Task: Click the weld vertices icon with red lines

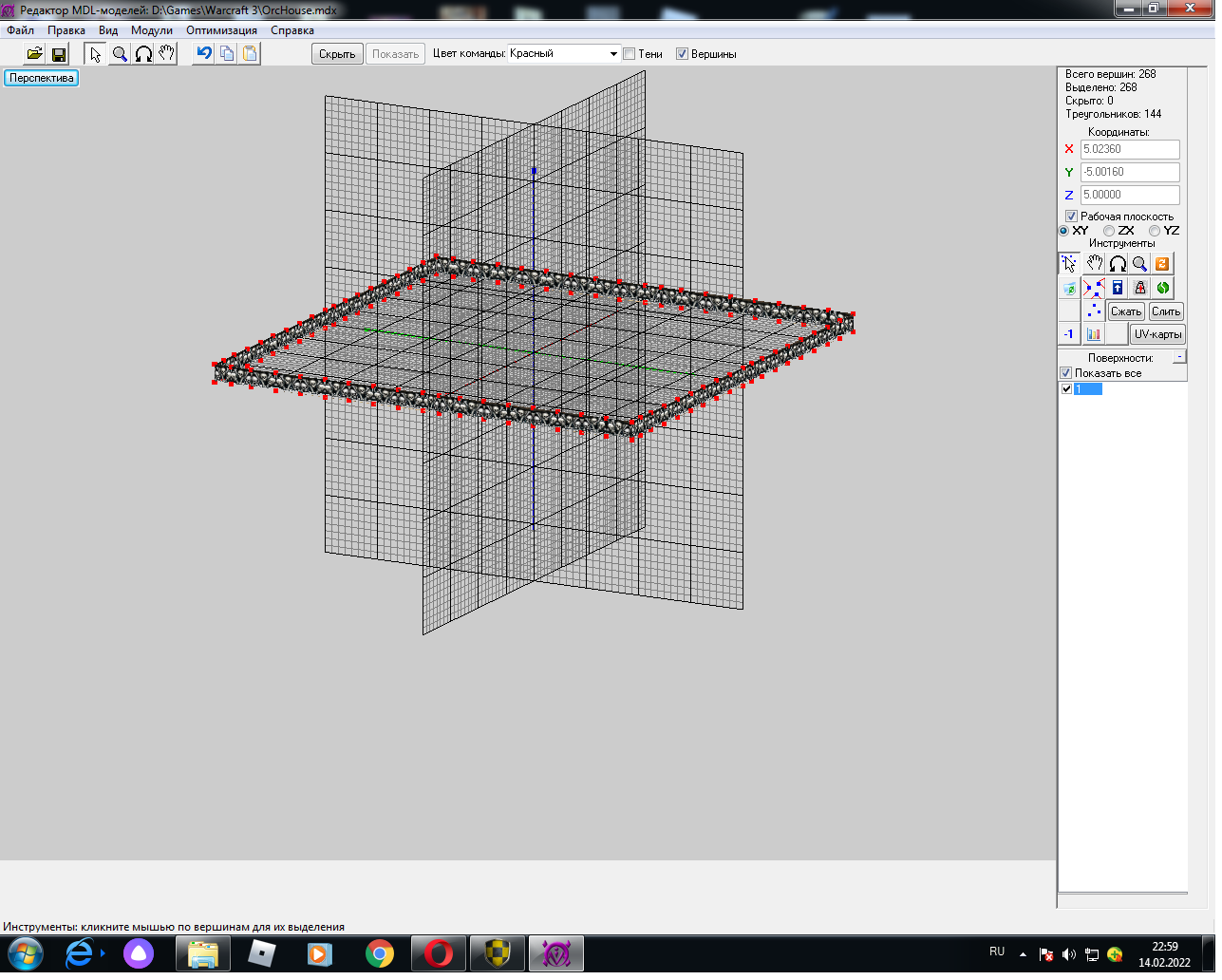Action: pyautogui.click(x=1094, y=288)
